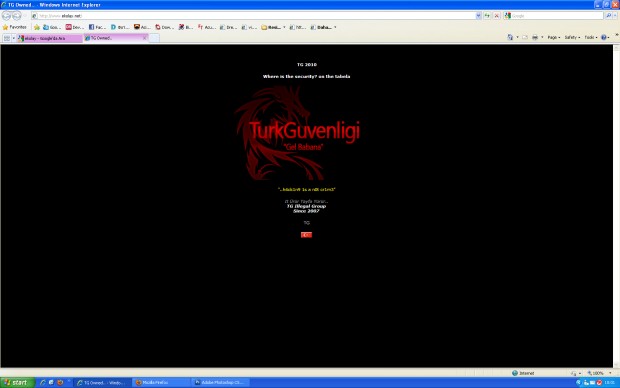Image resolution: width=620 pixels, height=388 pixels.
Task: Click the browser Forward arrow button
Action: pyautogui.click(x=17, y=16)
